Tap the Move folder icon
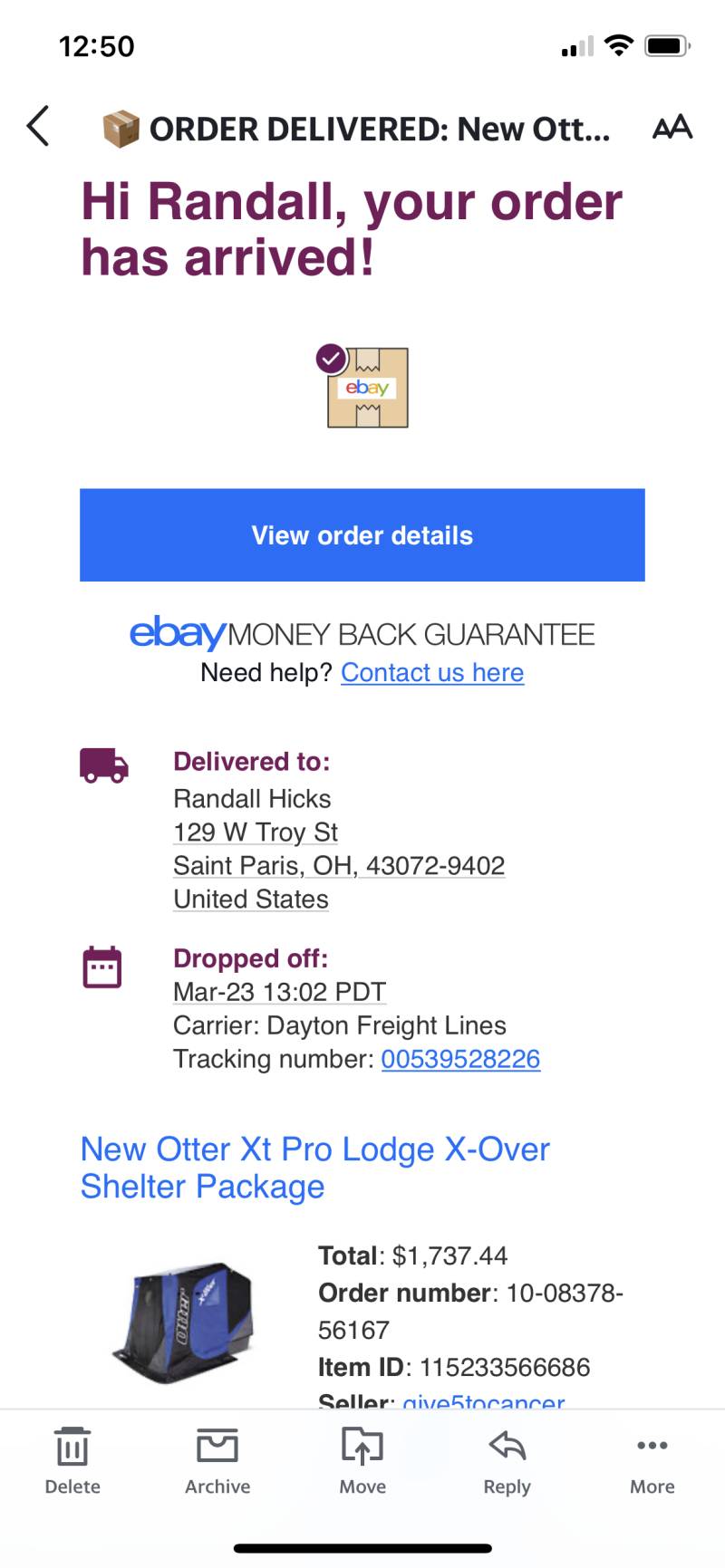725x1568 pixels. [x=362, y=1446]
